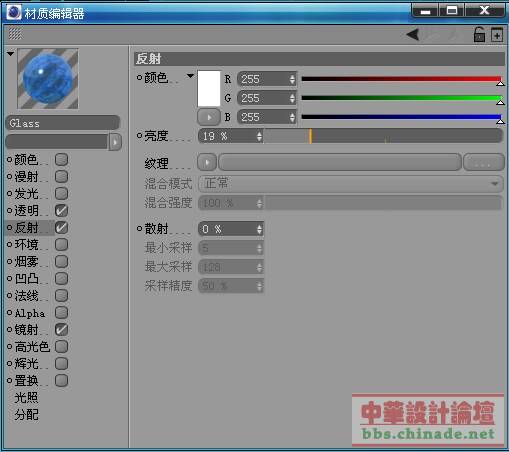Click the white reflection color swatch
Image resolution: width=509 pixels, height=452 pixels.
coord(209,88)
